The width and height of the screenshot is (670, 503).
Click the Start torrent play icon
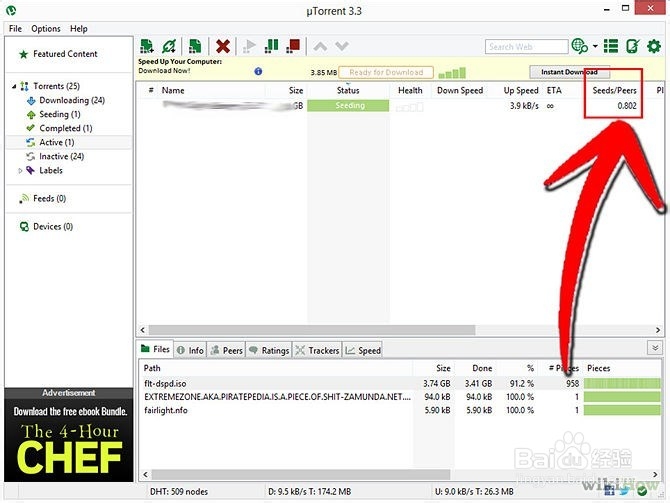point(249,46)
